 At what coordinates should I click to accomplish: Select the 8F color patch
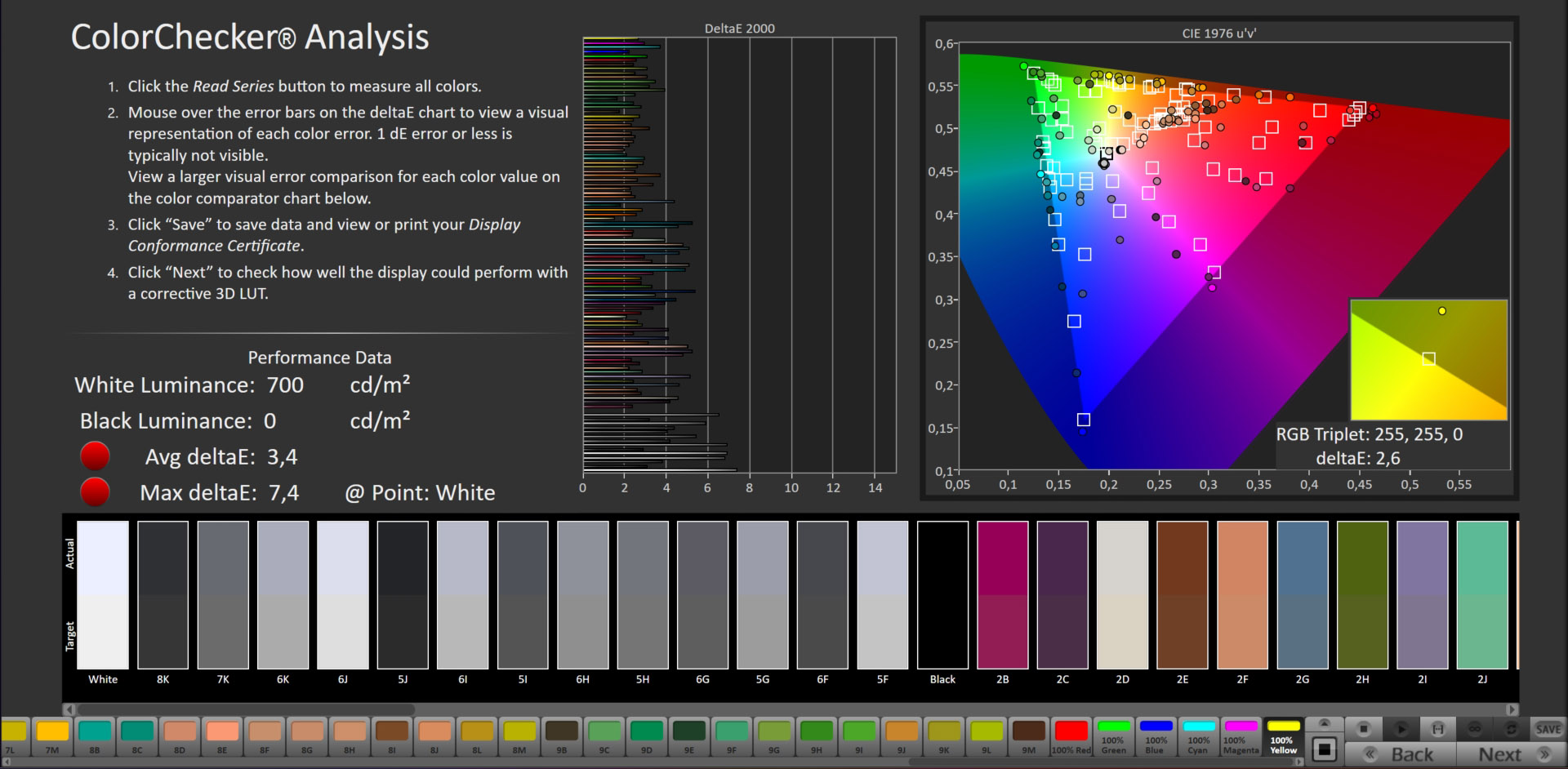[264, 736]
